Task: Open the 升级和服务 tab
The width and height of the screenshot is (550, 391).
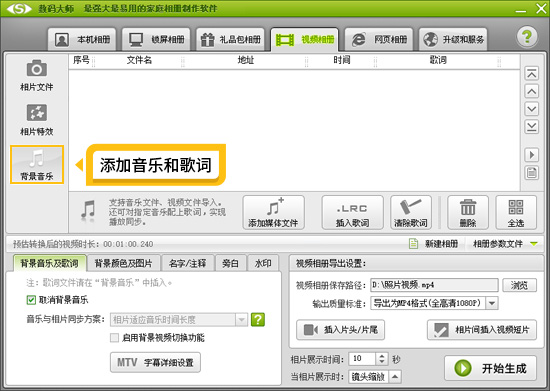Action: pos(453,39)
